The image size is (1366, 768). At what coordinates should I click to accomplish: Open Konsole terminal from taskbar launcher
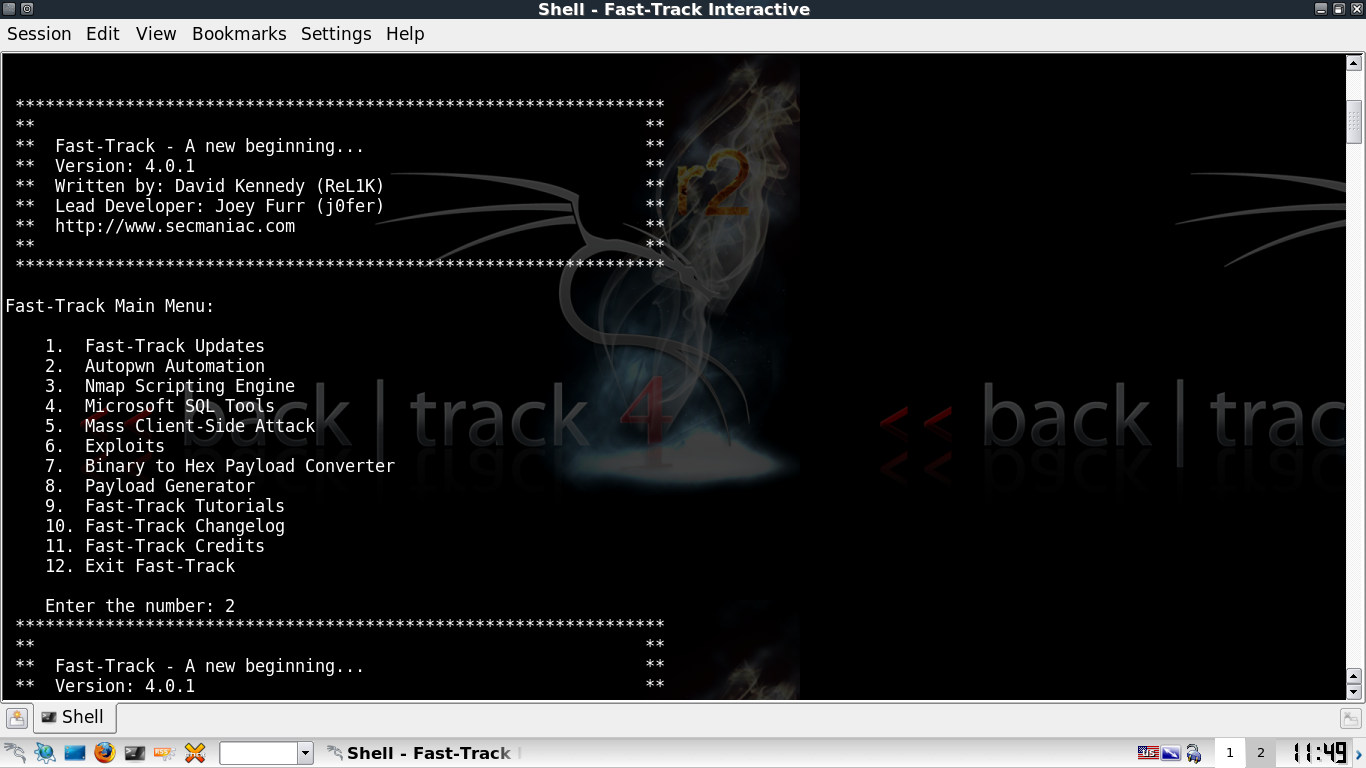click(x=135, y=753)
